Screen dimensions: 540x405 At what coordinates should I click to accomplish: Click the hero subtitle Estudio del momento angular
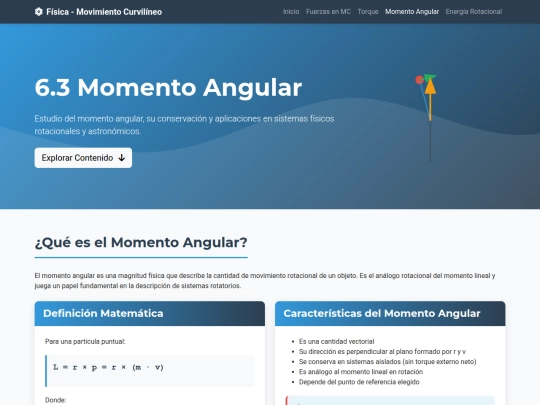[184, 125]
